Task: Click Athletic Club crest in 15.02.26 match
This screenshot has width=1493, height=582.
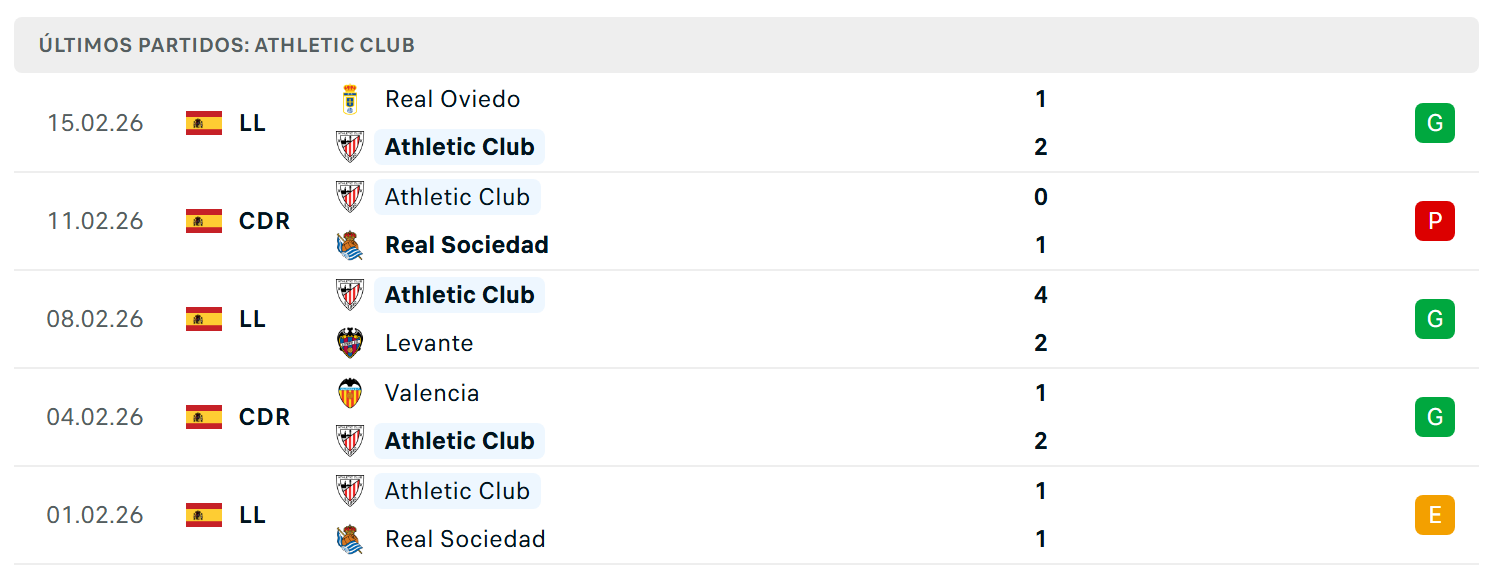Action: (350, 147)
